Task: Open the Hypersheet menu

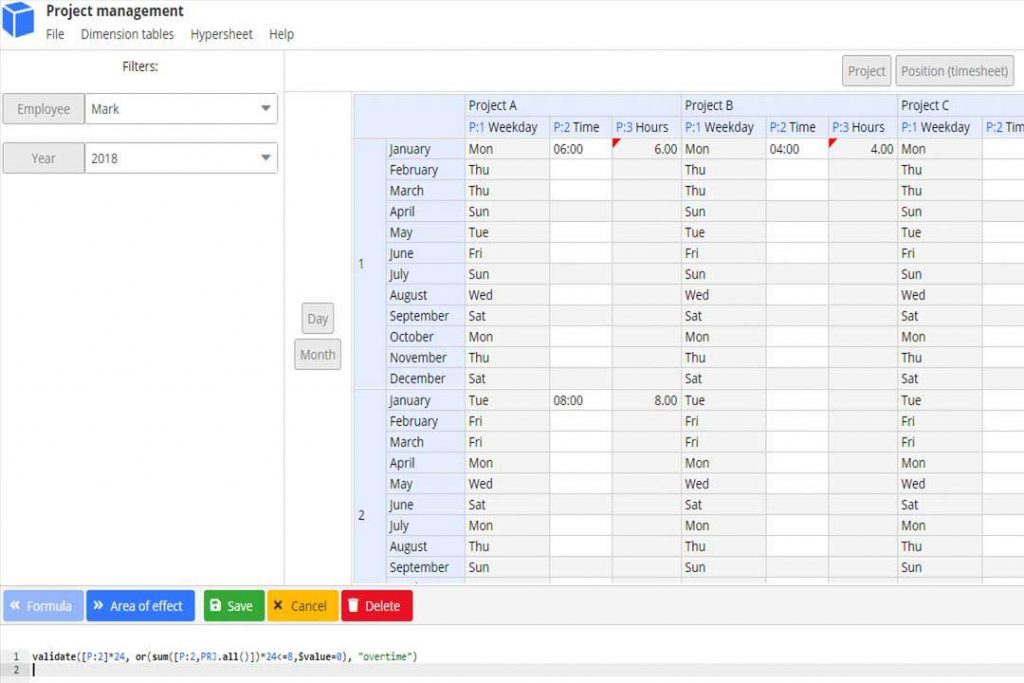Action: (x=221, y=34)
